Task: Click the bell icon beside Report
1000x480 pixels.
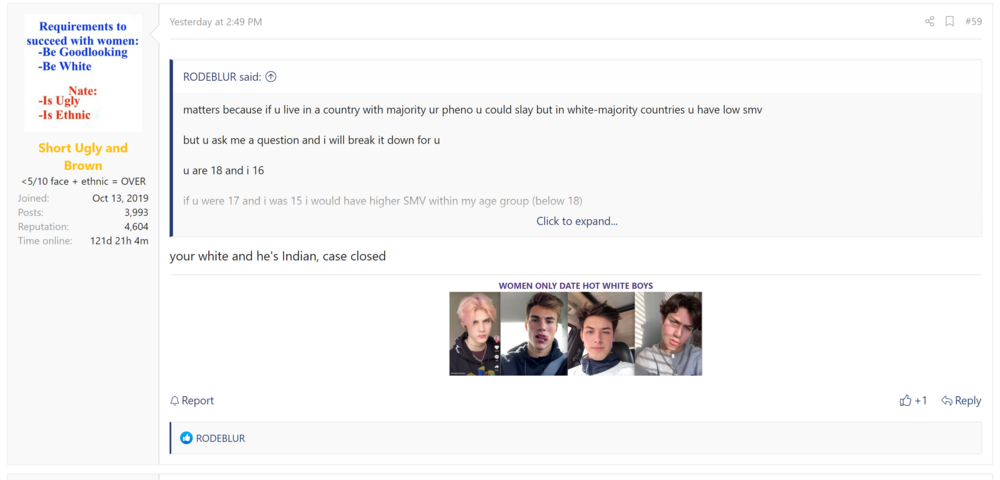Action: tap(175, 400)
